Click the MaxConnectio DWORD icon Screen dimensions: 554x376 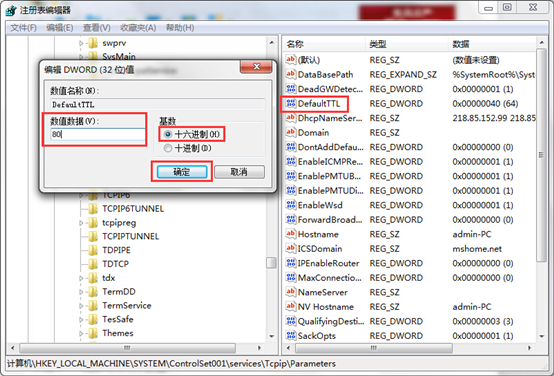tap(290, 277)
